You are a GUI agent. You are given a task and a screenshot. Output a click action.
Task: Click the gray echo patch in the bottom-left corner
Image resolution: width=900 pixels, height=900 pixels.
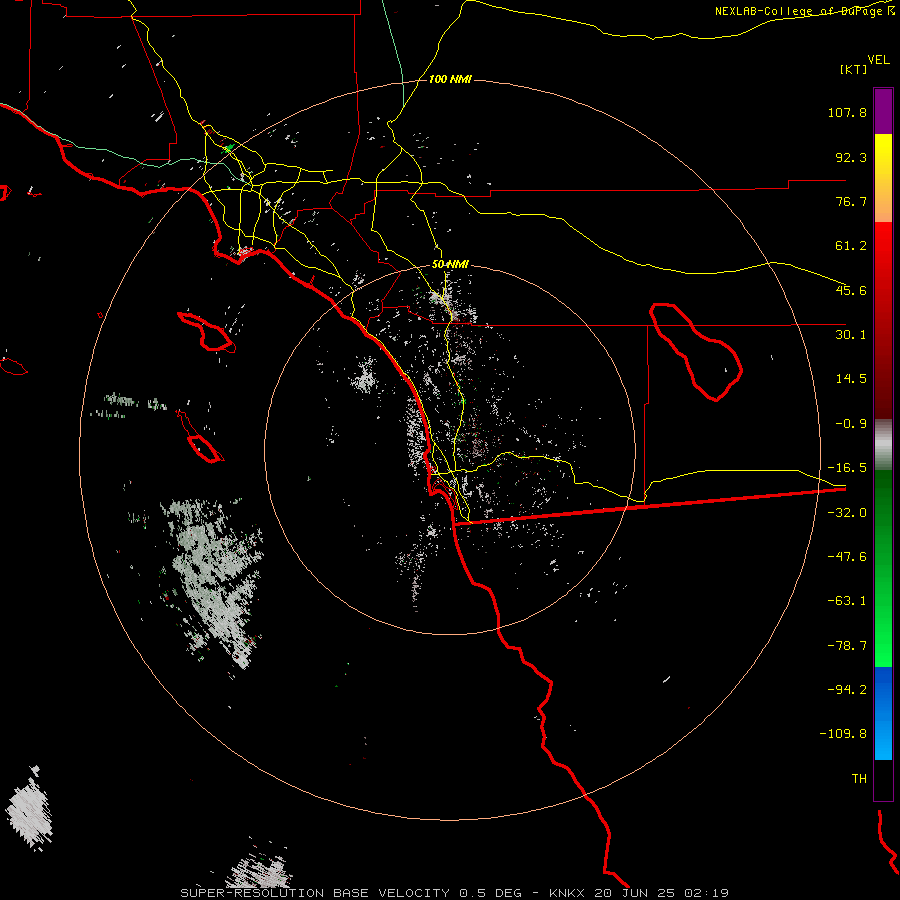point(29,808)
